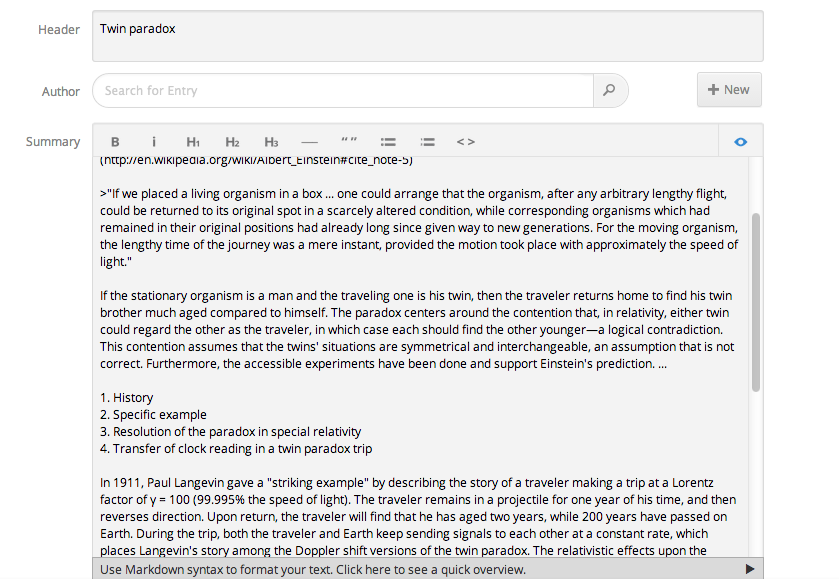Image resolution: width=839 pixels, height=579 pixels.
Task: Click '3. Resolution of the paradox in special relativity'
Action: (x=231, y=432)
